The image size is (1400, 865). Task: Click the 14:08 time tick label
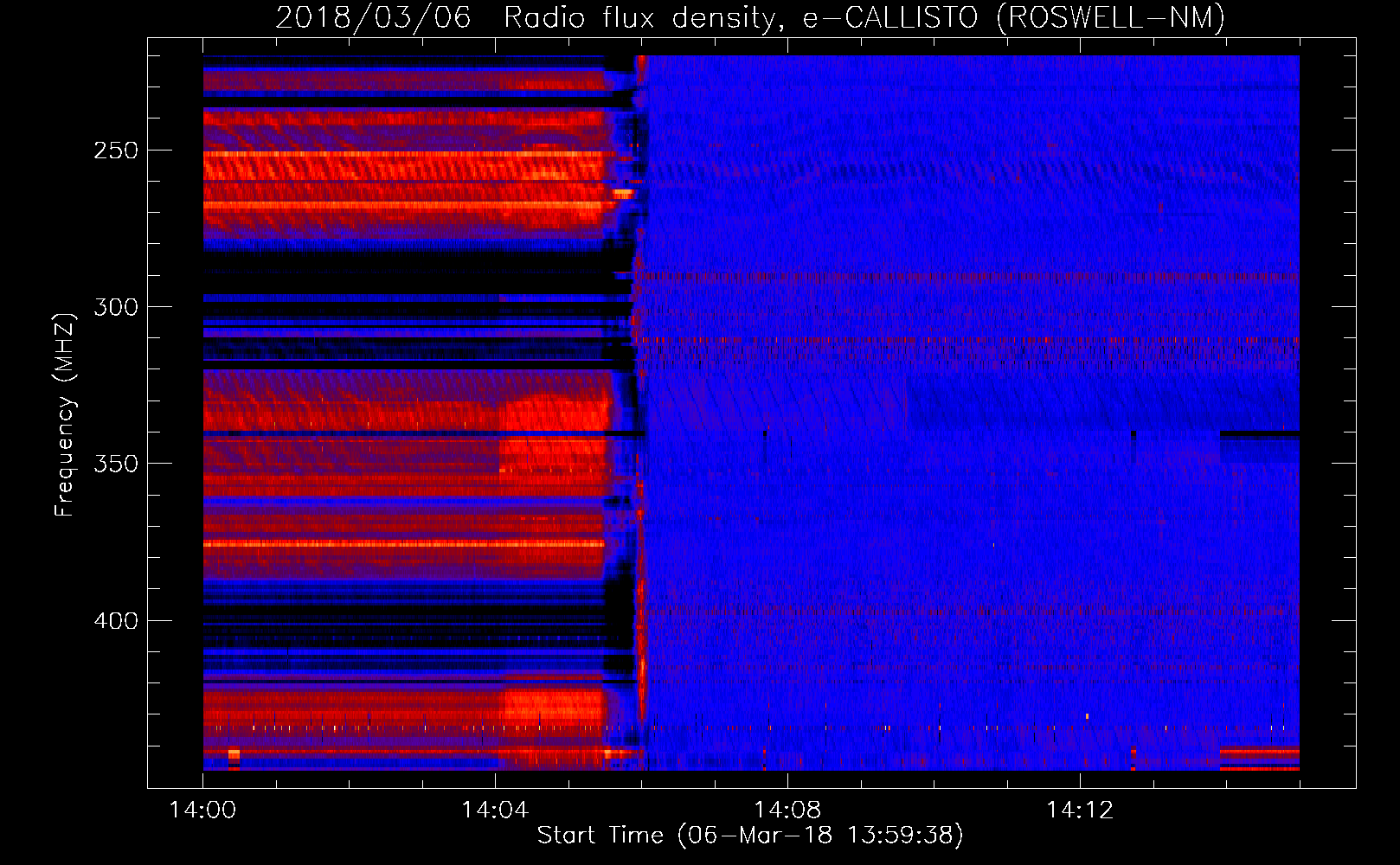(787, 811)
